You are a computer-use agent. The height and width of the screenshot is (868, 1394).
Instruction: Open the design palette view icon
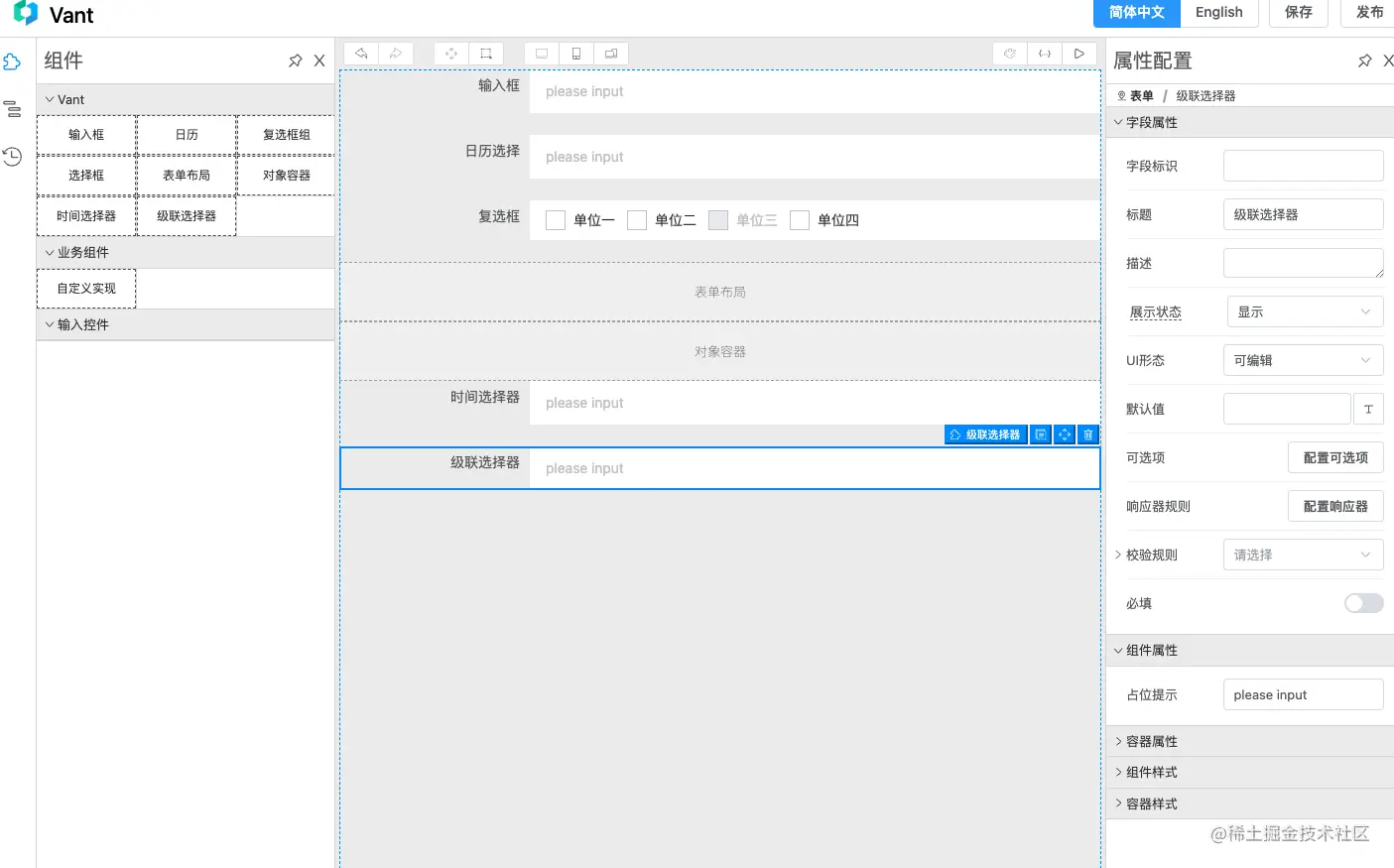point(1010,54)
